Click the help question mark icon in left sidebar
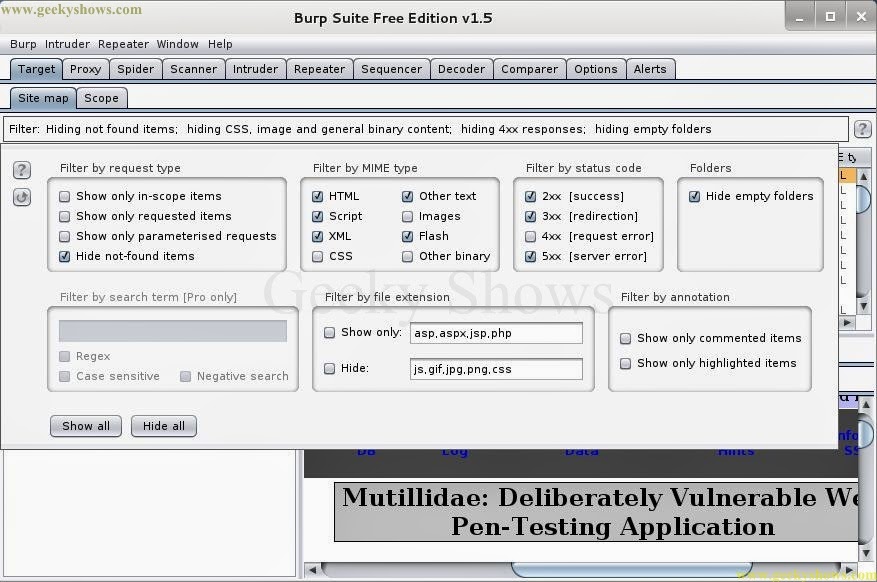The width and height of the screenshot is (877, 582). tap(22, 170)
